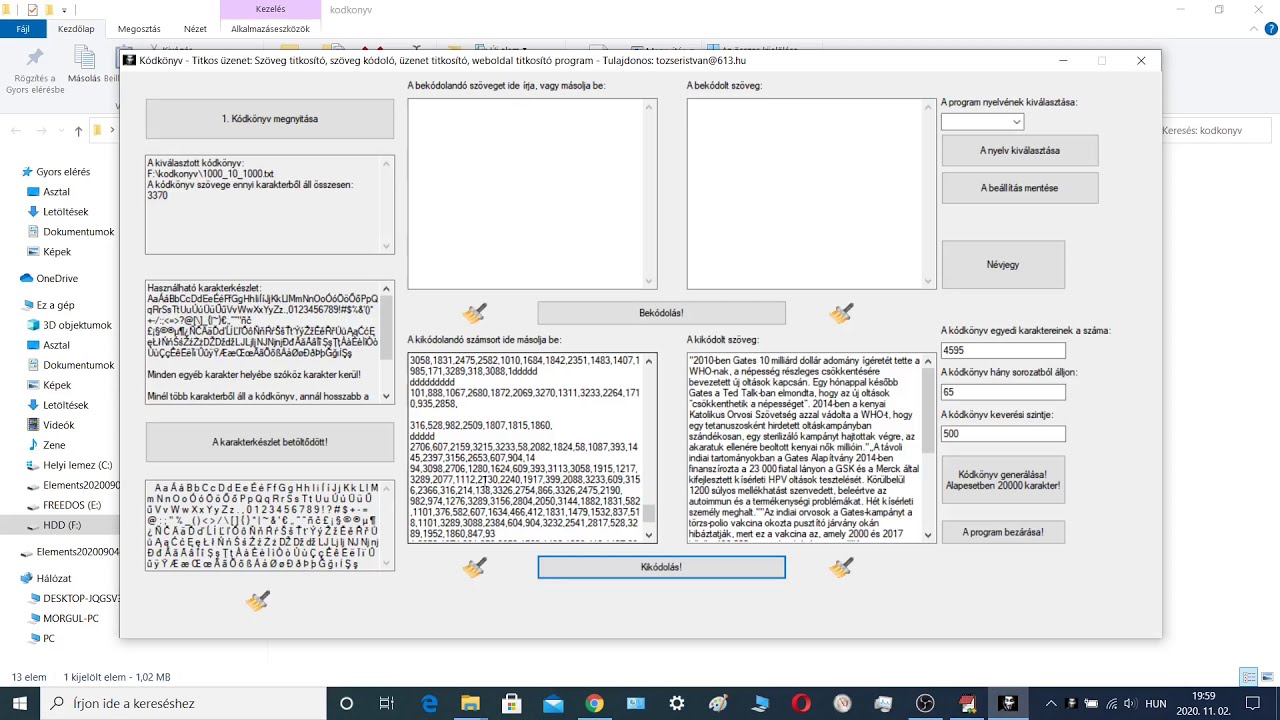Click the Kikódolás! button
The height and width of the screenshot is (720, 1280).
coord(661,567)
